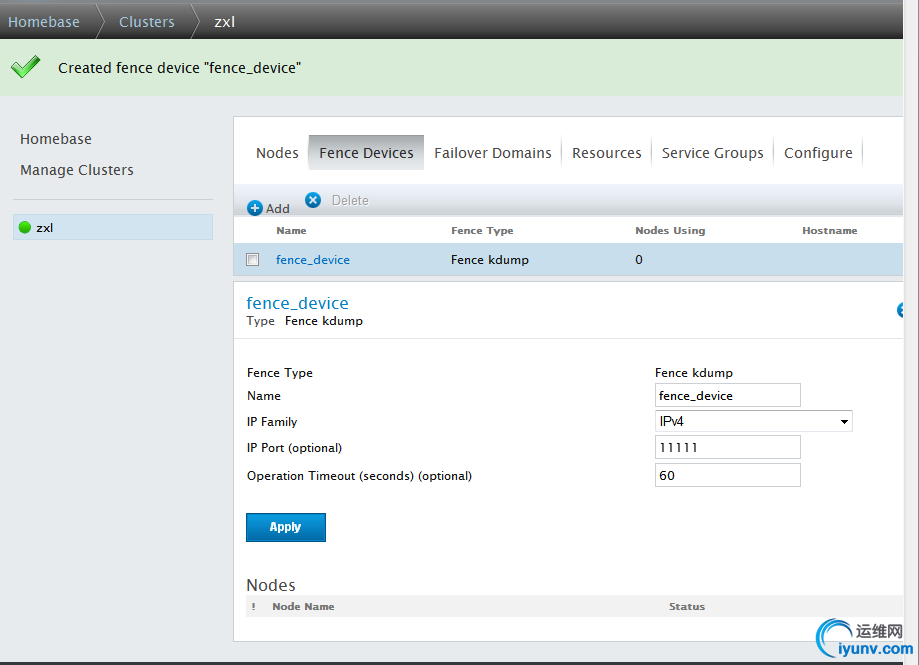Image resolution: width=919 pixels, height=665 pixels.
Task: Click the Name column header
Action: (x=291, y=231)
